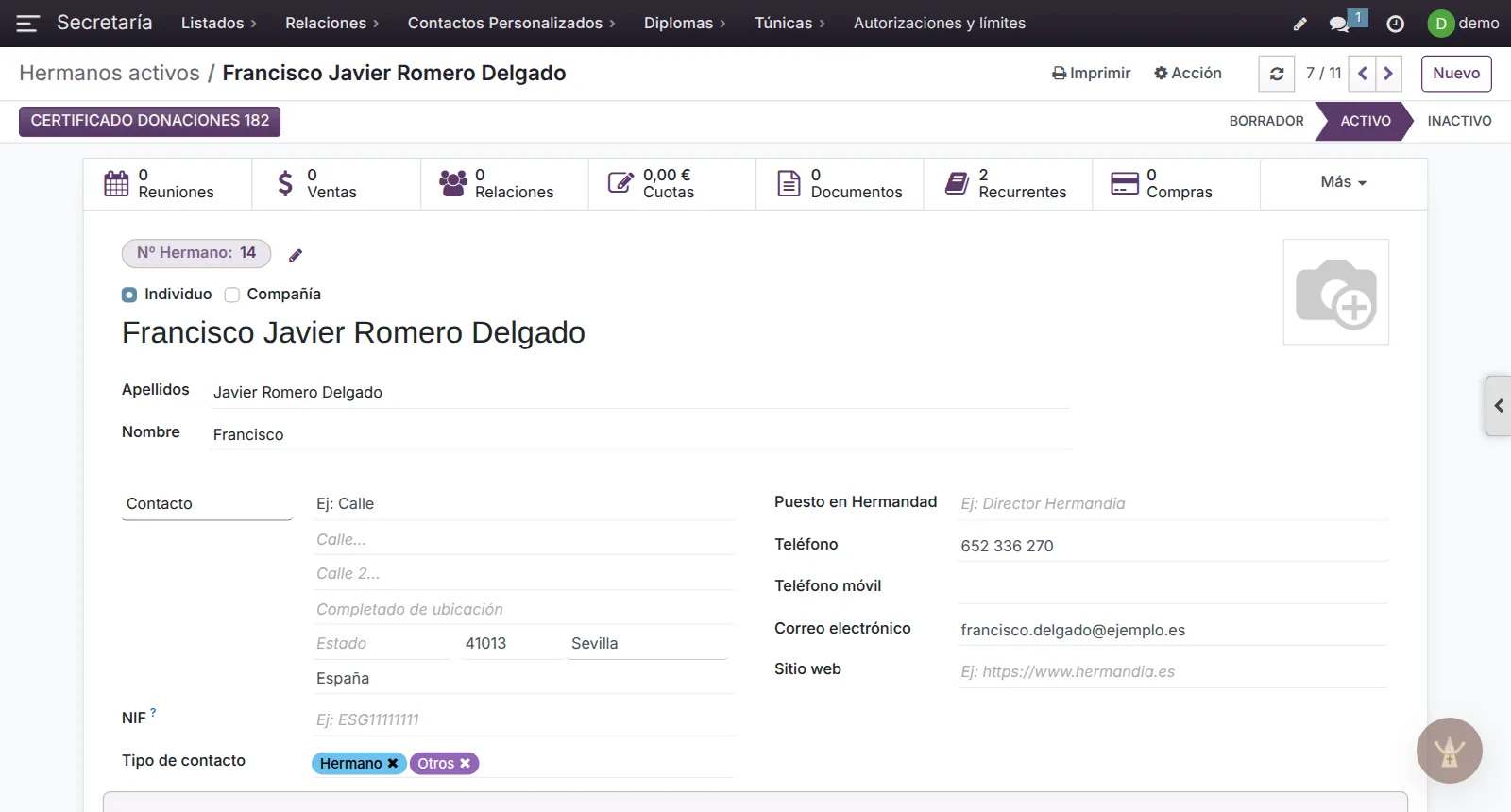Open Cuotas stat button
This screenshot has height=812, width=1511.
tap(672, 183)
